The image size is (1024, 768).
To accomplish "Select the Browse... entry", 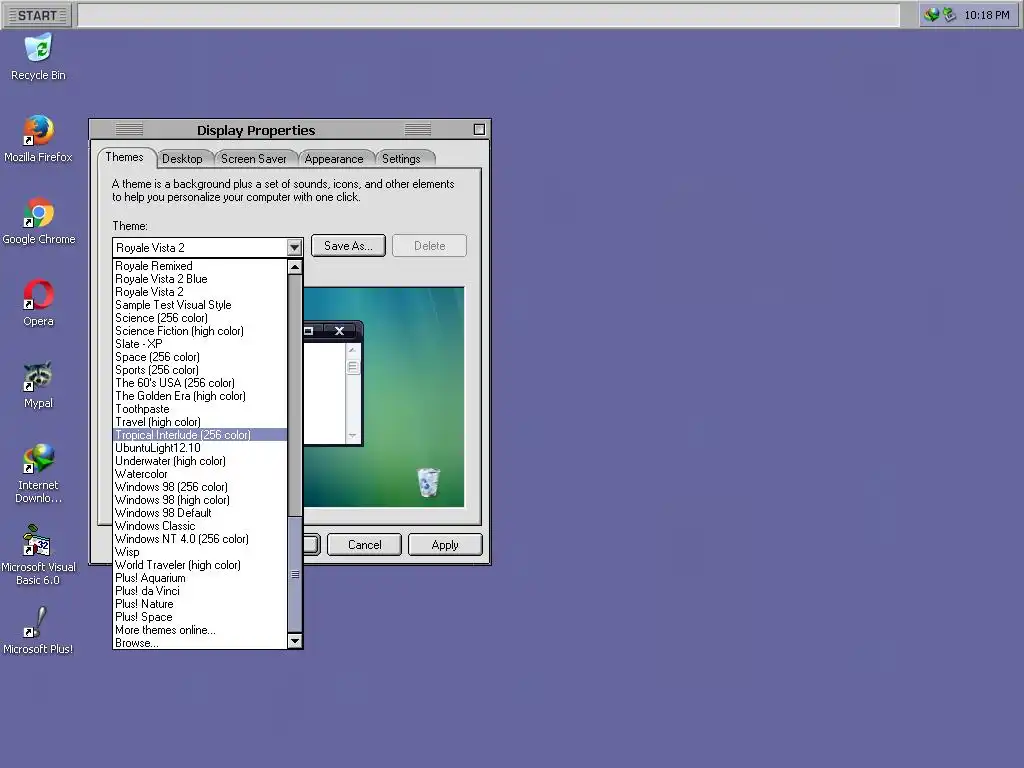I will click(x=200, y=643).
